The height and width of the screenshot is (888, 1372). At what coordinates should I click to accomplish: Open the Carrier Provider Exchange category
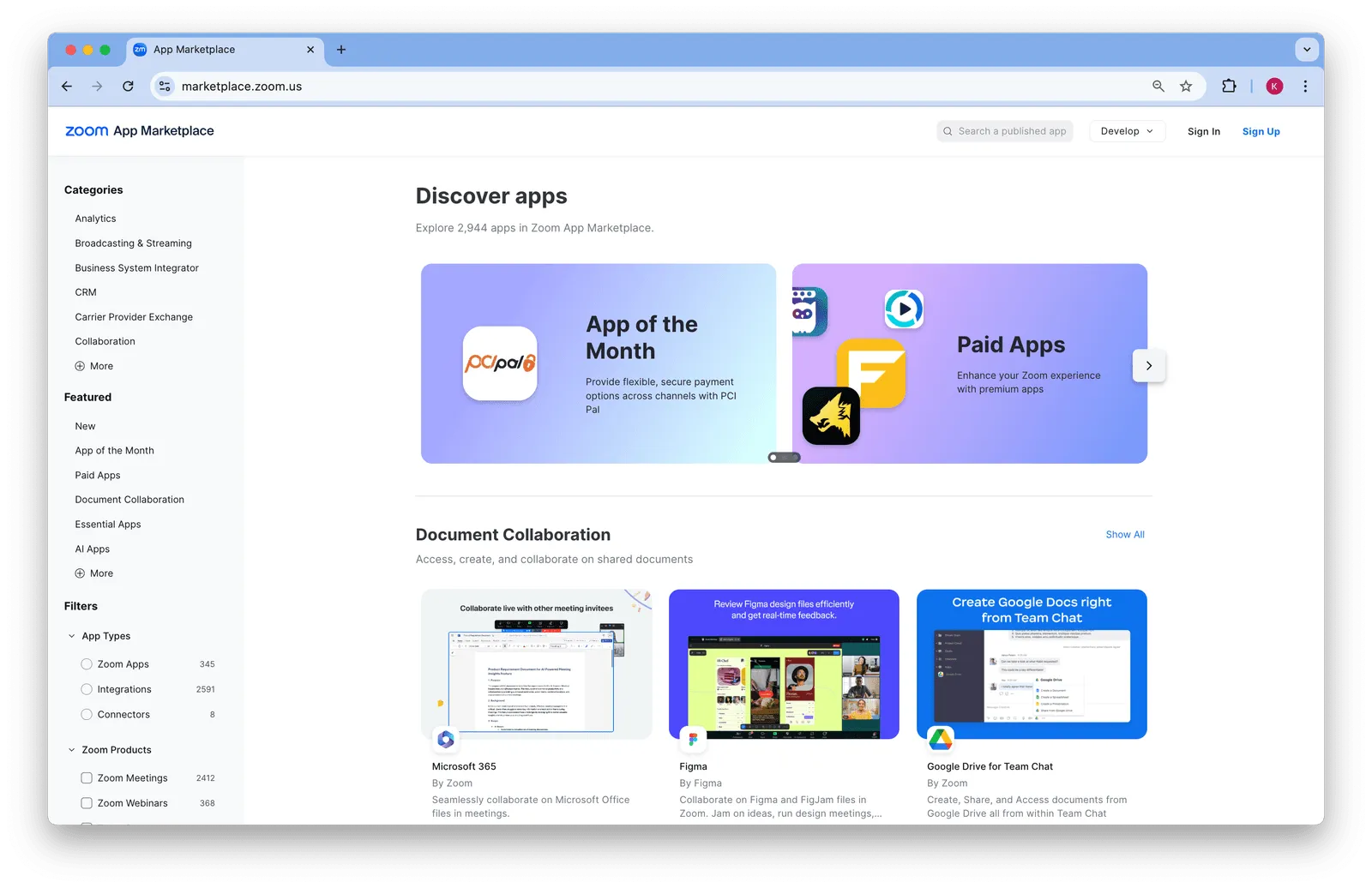pyautogui.click(x=134, y=317)
